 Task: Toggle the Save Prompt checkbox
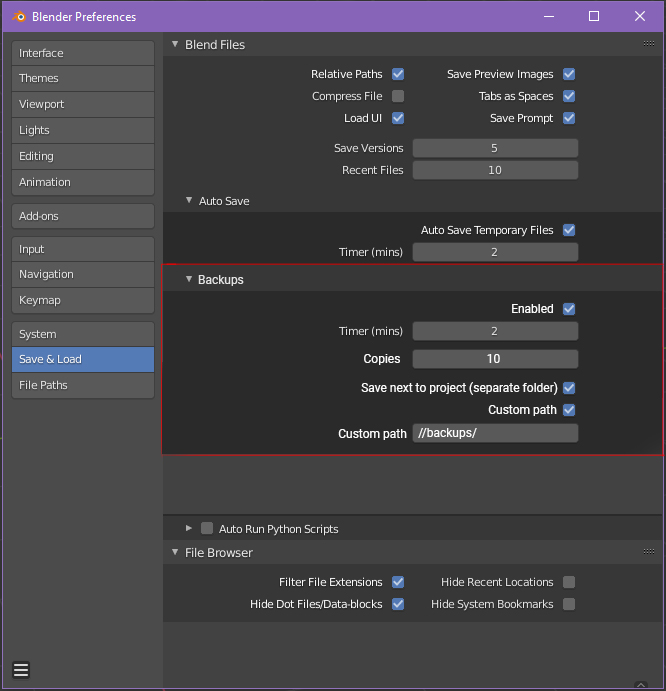pos(569,118)
